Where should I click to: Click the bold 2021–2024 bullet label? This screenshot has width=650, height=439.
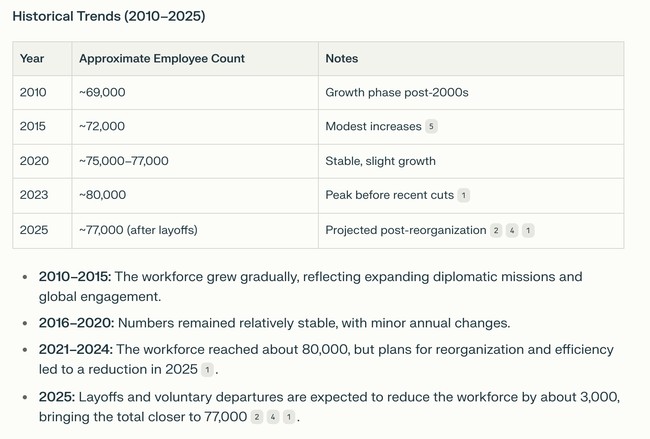[76, 349]
